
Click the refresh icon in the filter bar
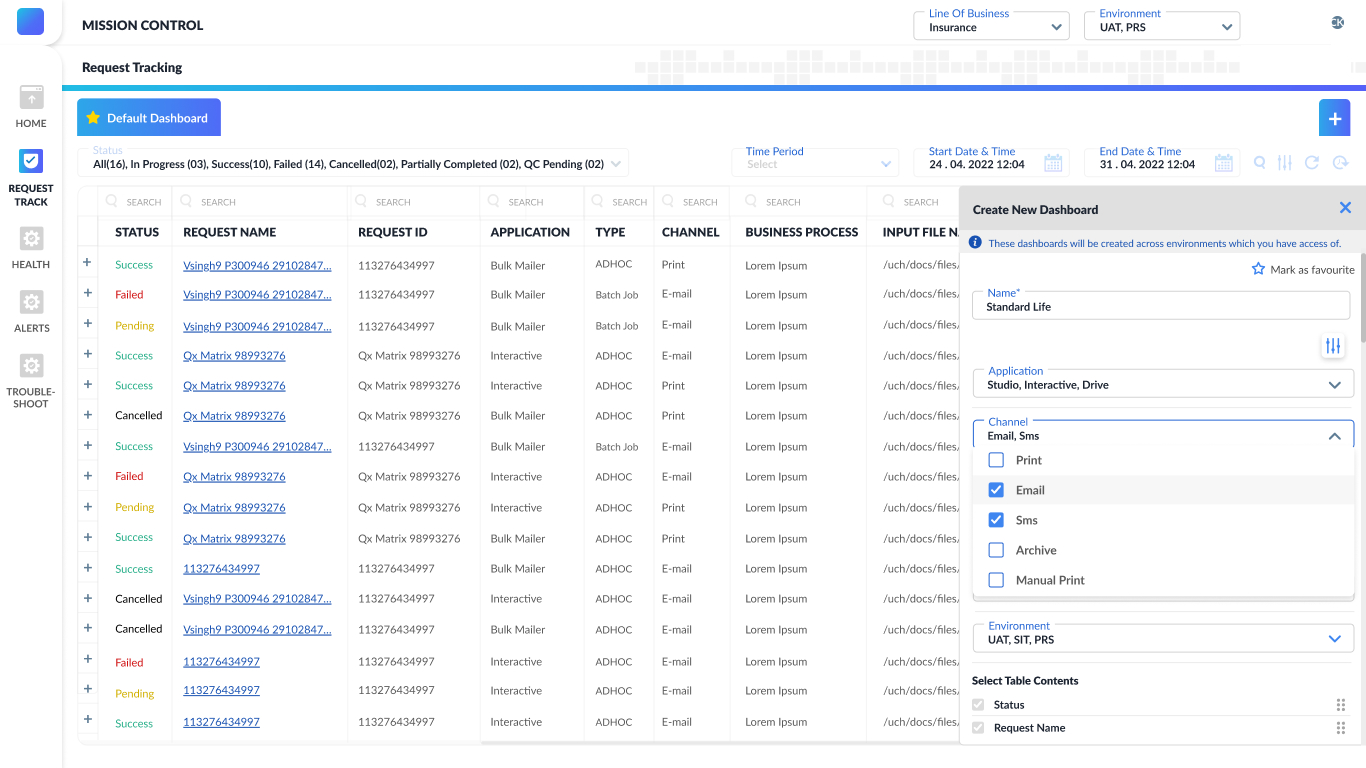point(1312,163)
